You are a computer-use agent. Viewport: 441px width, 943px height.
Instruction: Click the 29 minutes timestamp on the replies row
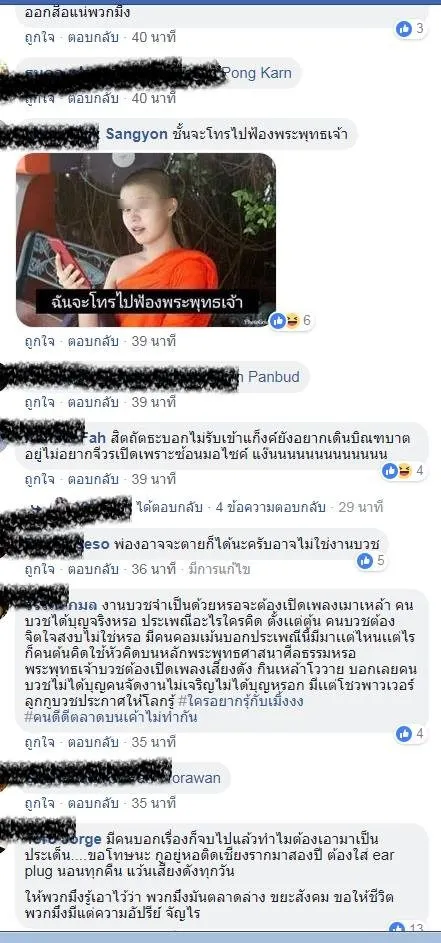coord(360,507)
